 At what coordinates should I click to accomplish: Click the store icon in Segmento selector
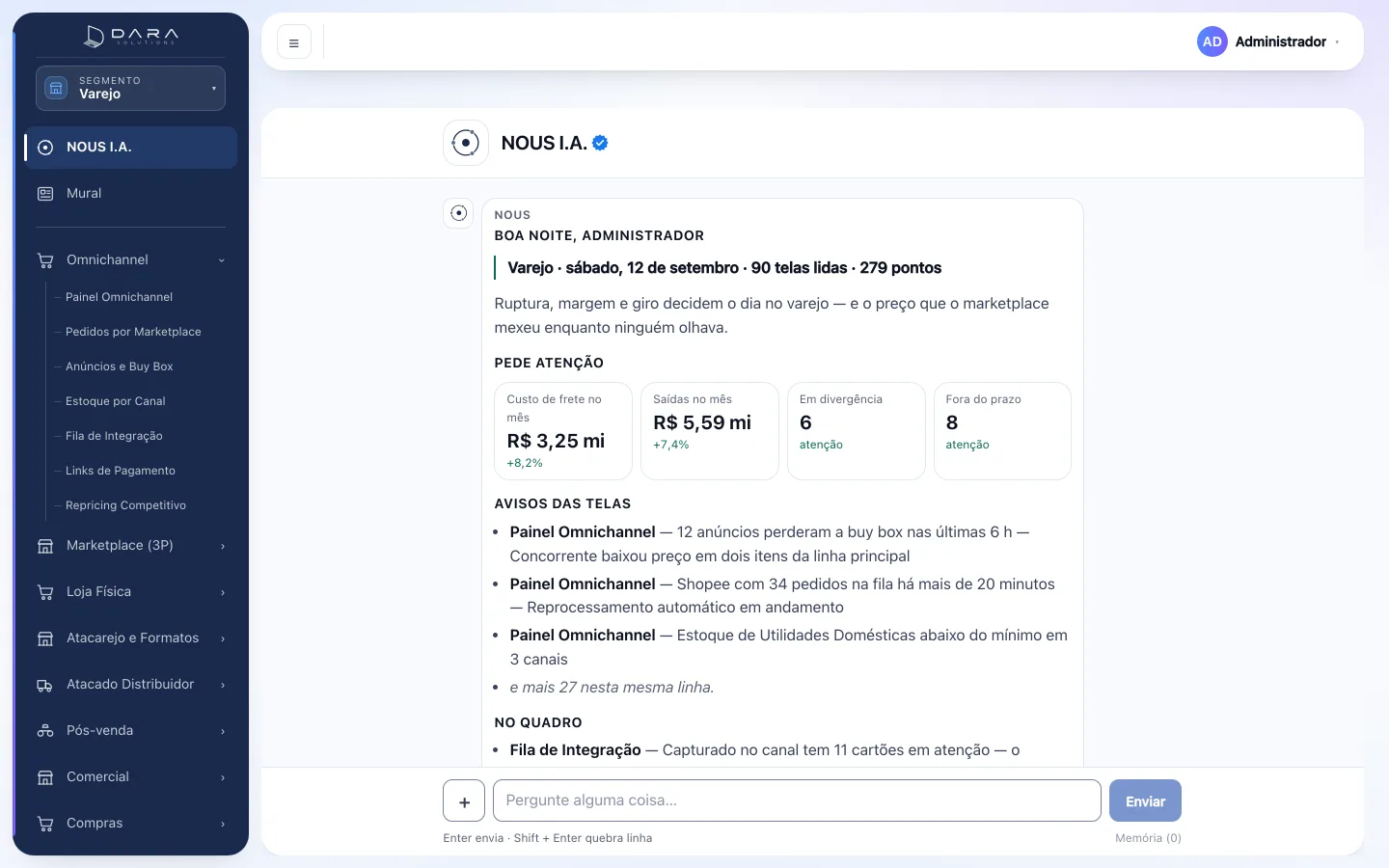coord(56,88)
